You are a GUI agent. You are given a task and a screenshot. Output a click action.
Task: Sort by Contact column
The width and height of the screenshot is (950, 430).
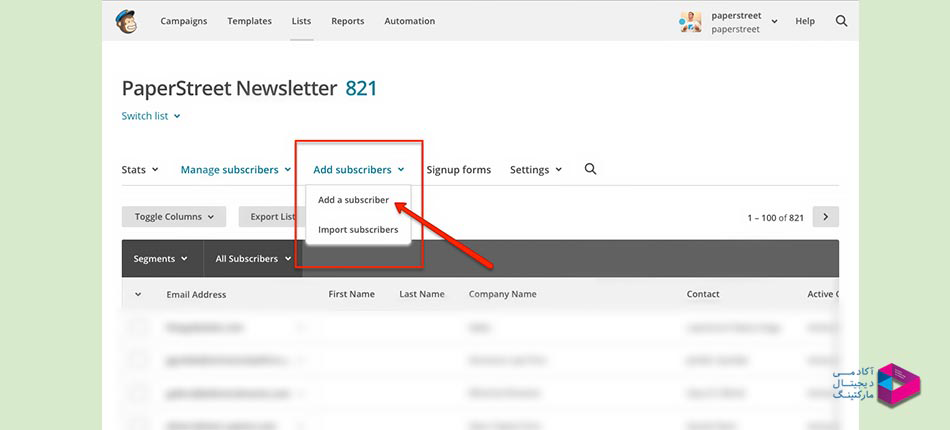(703, 294)
